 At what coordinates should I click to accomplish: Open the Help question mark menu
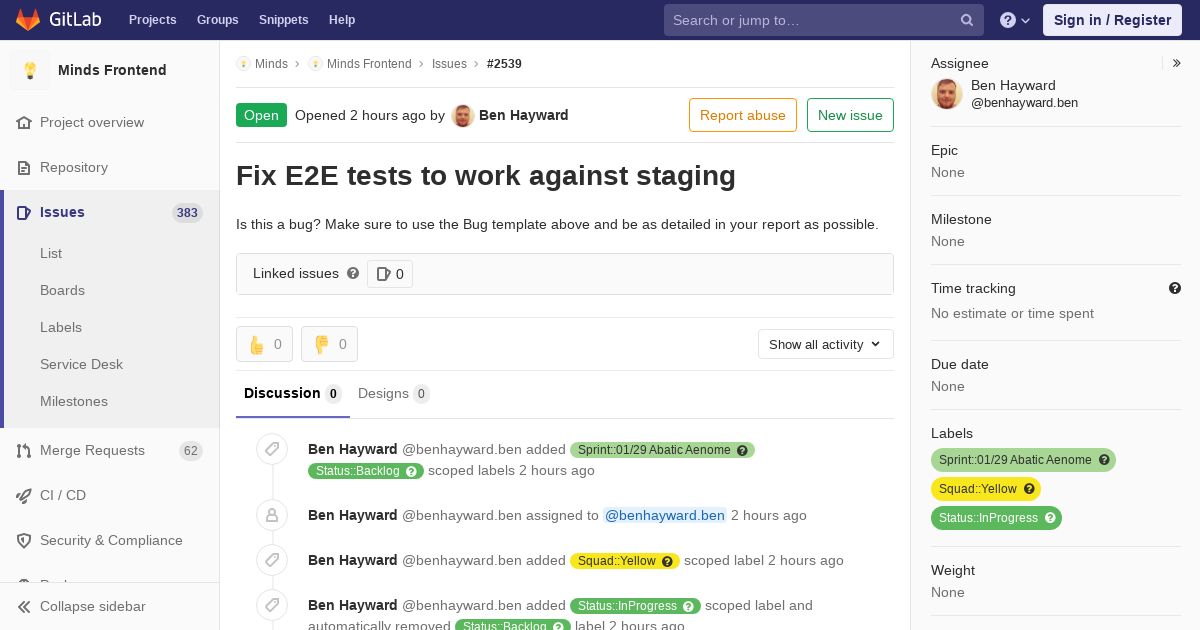pyautogui.click(x=1015, y=20)
